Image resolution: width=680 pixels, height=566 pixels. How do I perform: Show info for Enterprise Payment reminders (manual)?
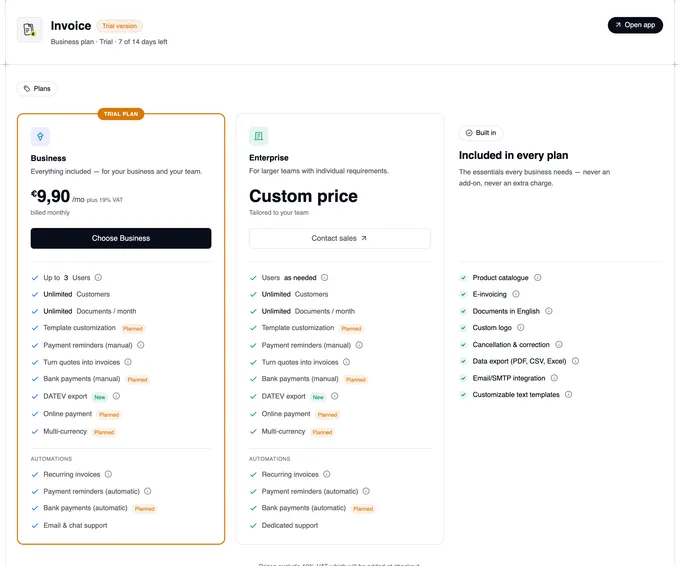point(359,345)
